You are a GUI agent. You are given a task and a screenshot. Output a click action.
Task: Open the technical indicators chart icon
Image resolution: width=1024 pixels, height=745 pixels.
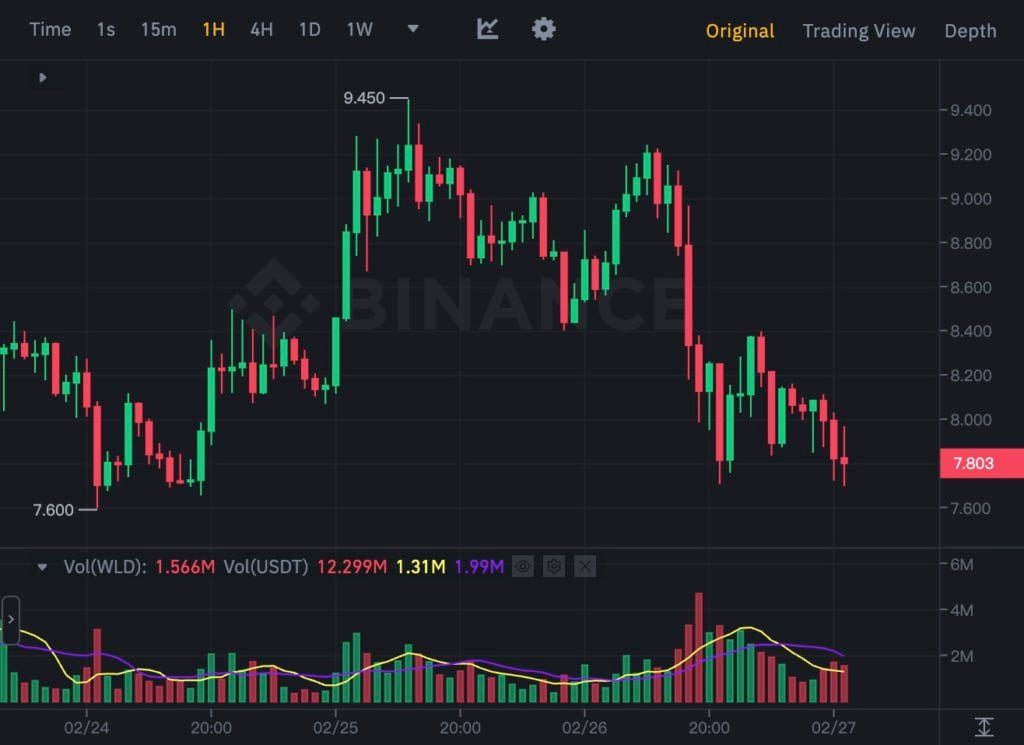coord(487,29)
